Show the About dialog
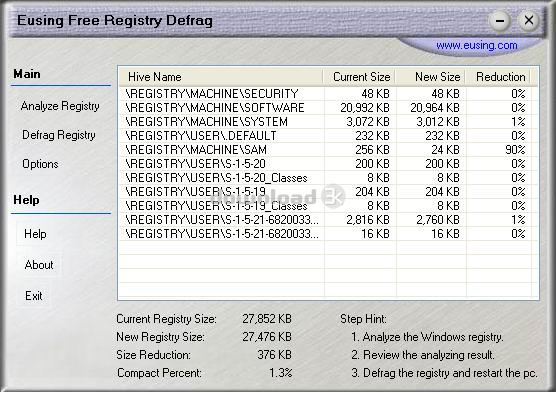Image resolution: width=556 pixels, height=393 pixels. coord(39,265)
